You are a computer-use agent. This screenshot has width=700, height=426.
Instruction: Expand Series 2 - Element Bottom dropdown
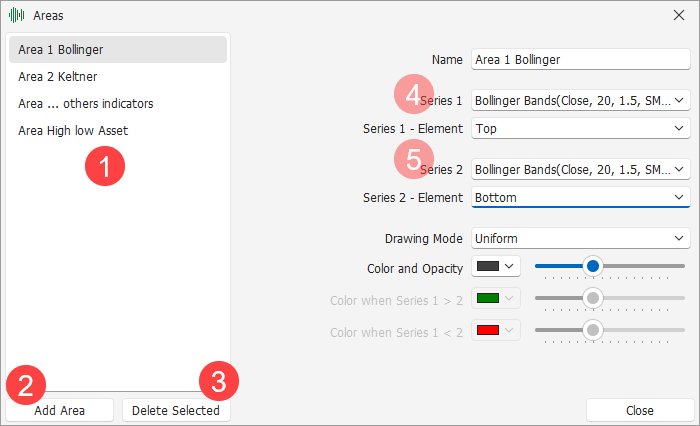(581, 197)
